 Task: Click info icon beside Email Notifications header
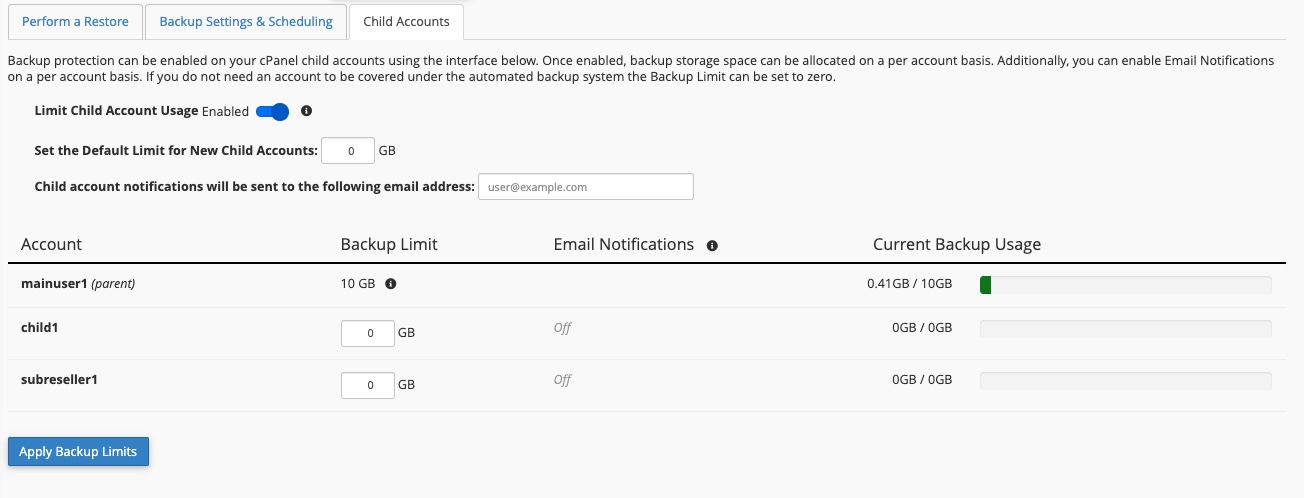[712, 245]
